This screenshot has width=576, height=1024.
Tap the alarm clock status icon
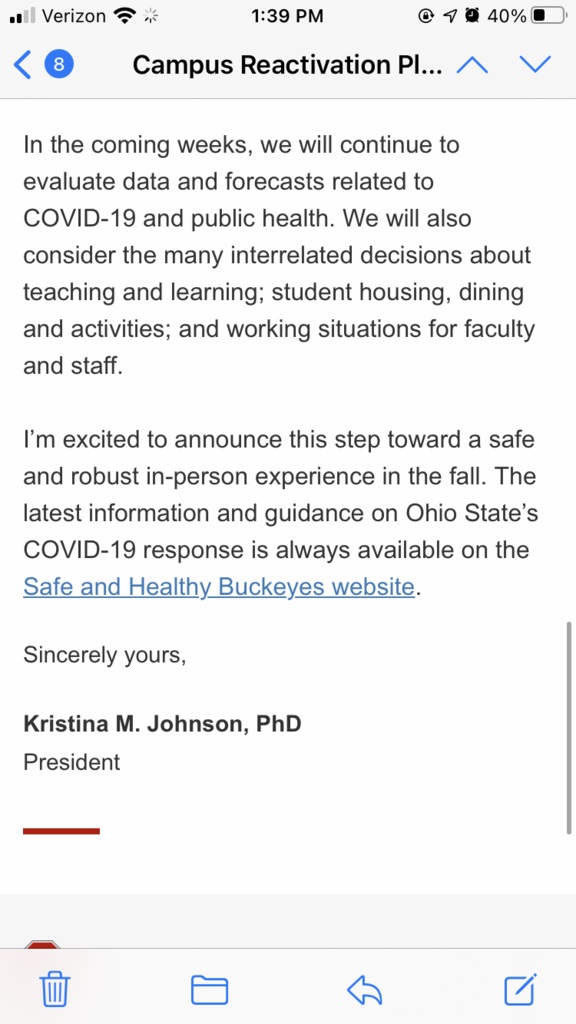[x=472, y=16]
